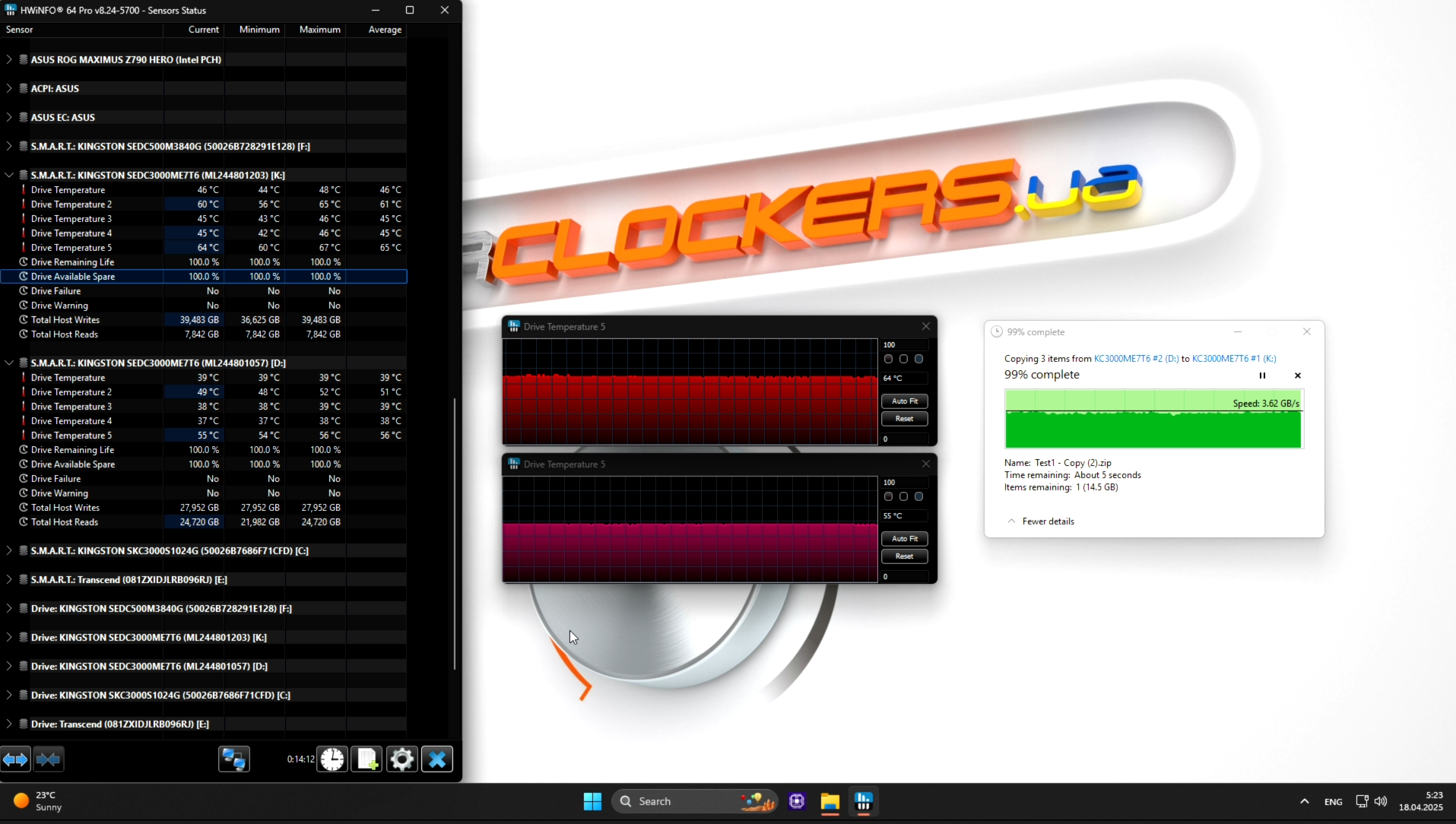Open the purple chip app on the taskbar
This screenshot has height=824, width=1456.
(797, 801)
